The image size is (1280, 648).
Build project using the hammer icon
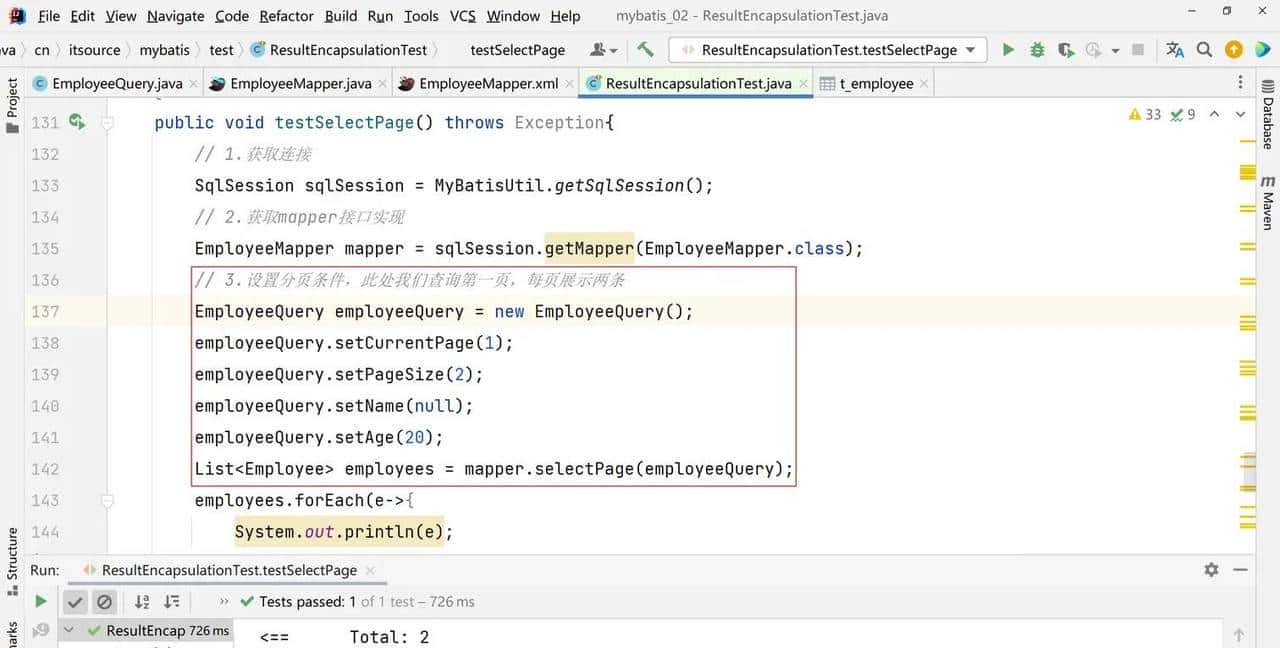click(645, 50)
